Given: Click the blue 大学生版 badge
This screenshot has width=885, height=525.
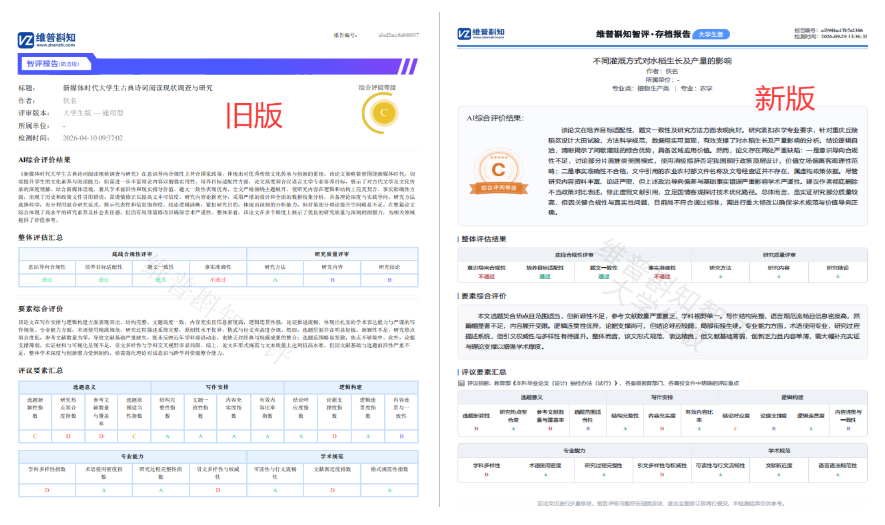Looking at the screenshot, I should click(x=711, y=34).
